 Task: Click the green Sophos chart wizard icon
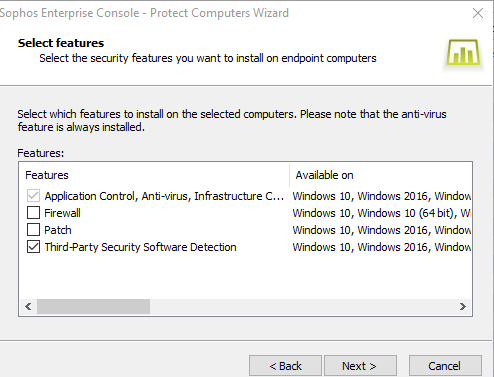click(463, 52)
